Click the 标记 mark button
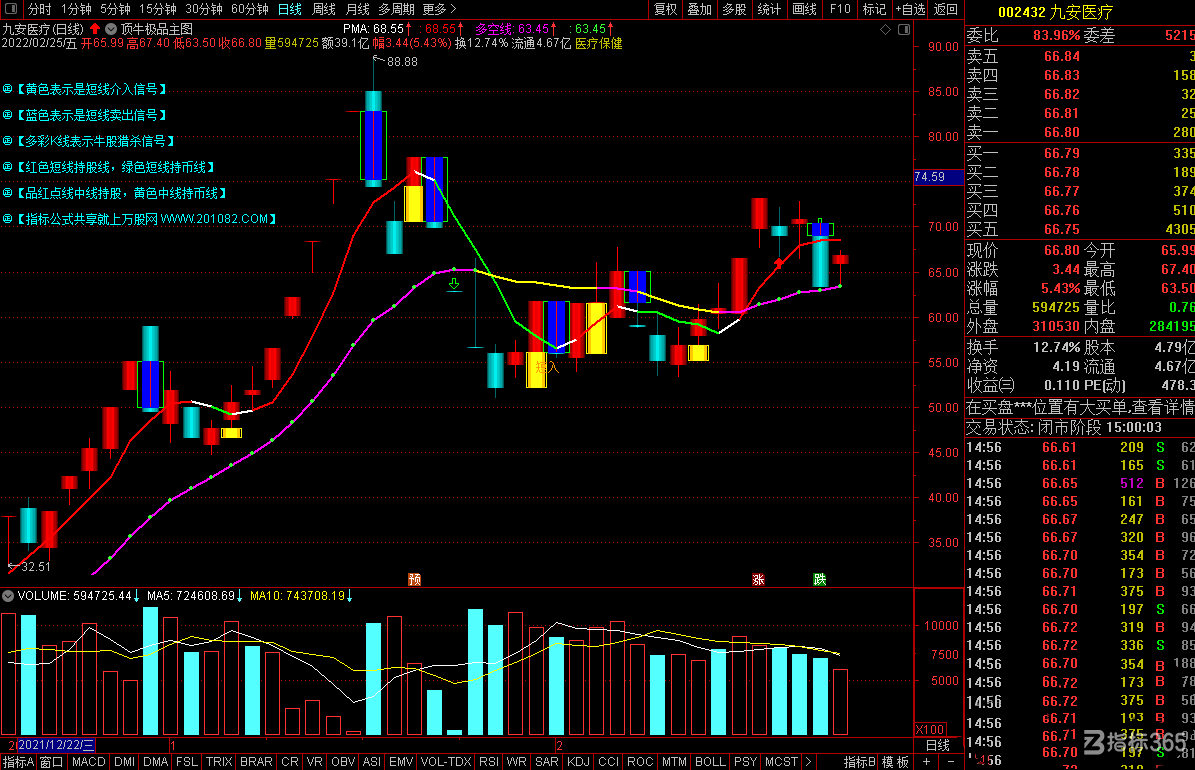 874,9
